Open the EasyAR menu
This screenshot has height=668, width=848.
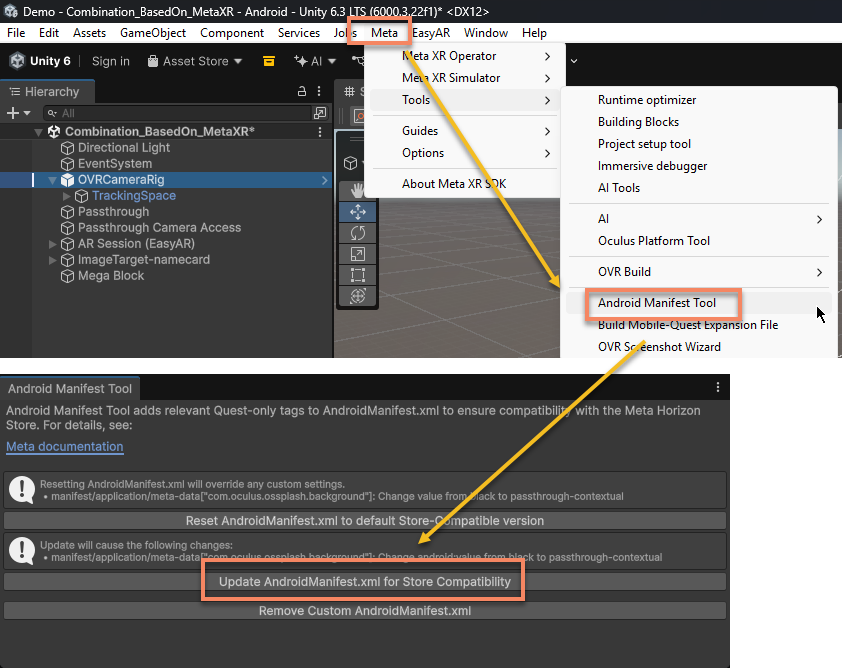431,33
